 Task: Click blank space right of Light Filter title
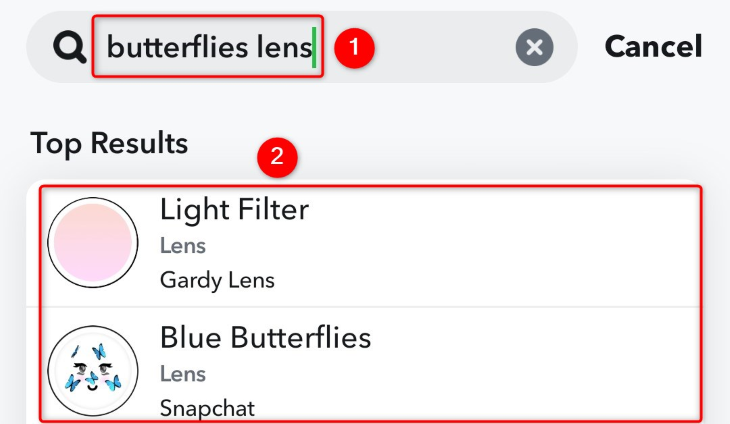(x=500, y=210)
